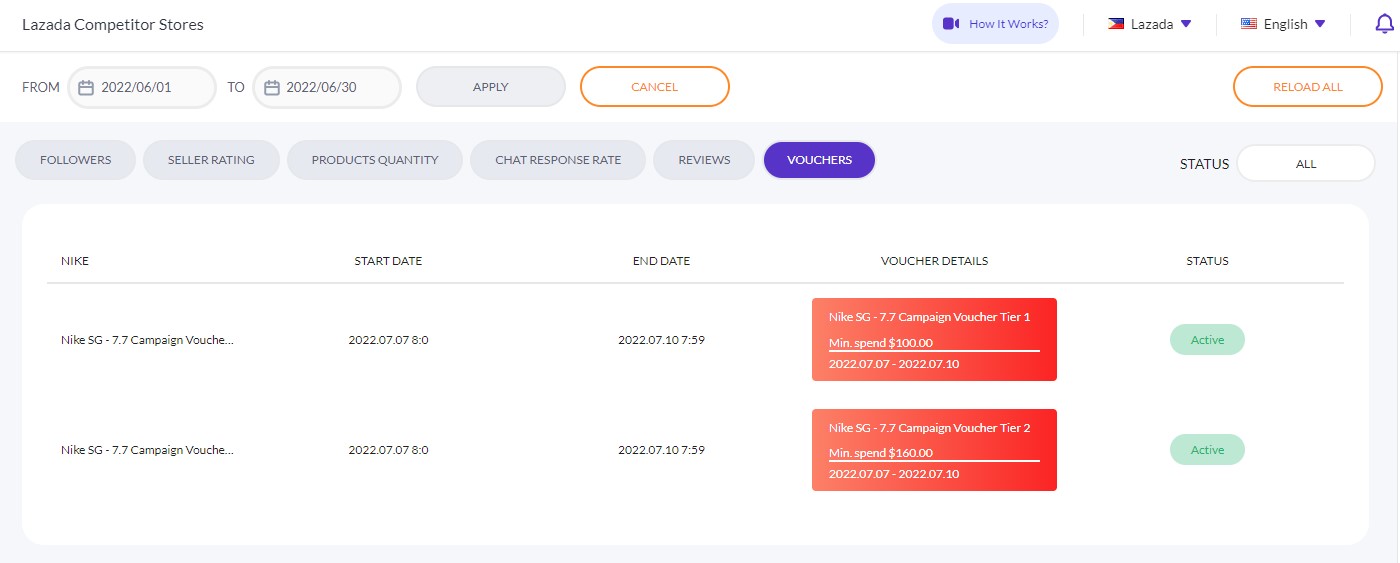
Task: Go to the REVIEWS tab
Action: 704,160
